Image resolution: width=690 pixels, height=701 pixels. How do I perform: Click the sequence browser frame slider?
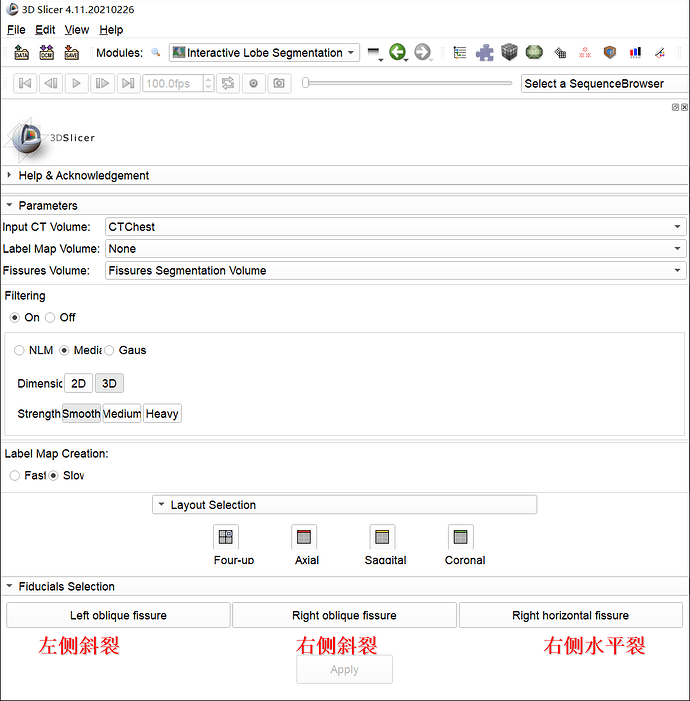305,83
